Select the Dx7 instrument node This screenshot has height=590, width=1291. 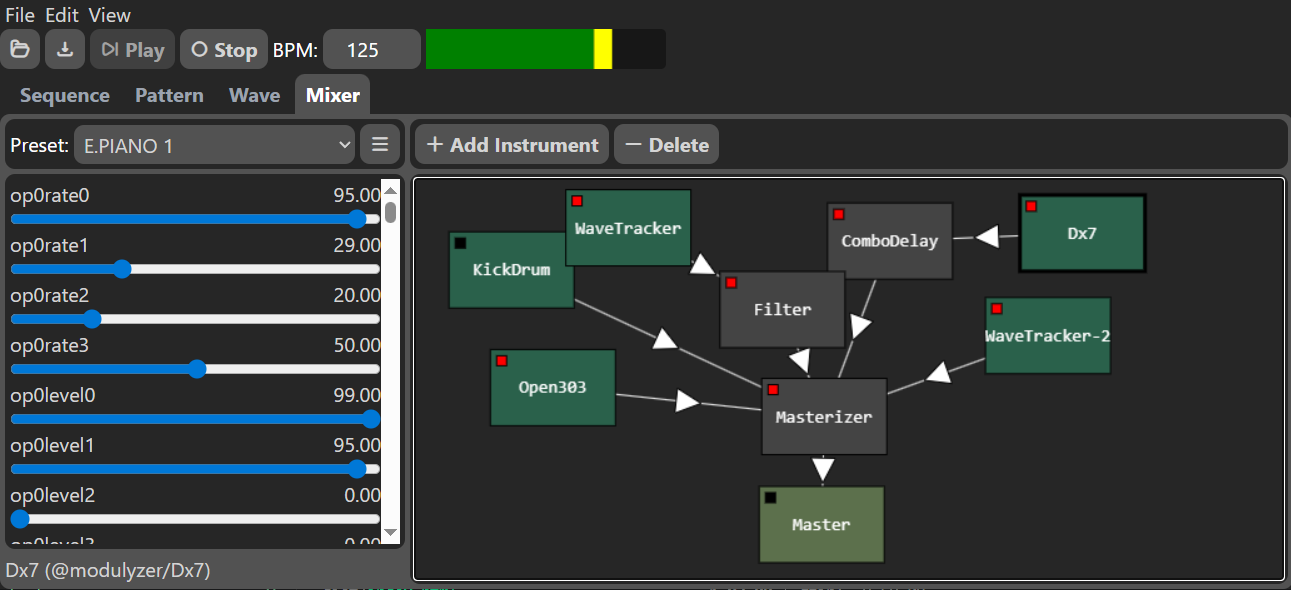coord(1082,233)
